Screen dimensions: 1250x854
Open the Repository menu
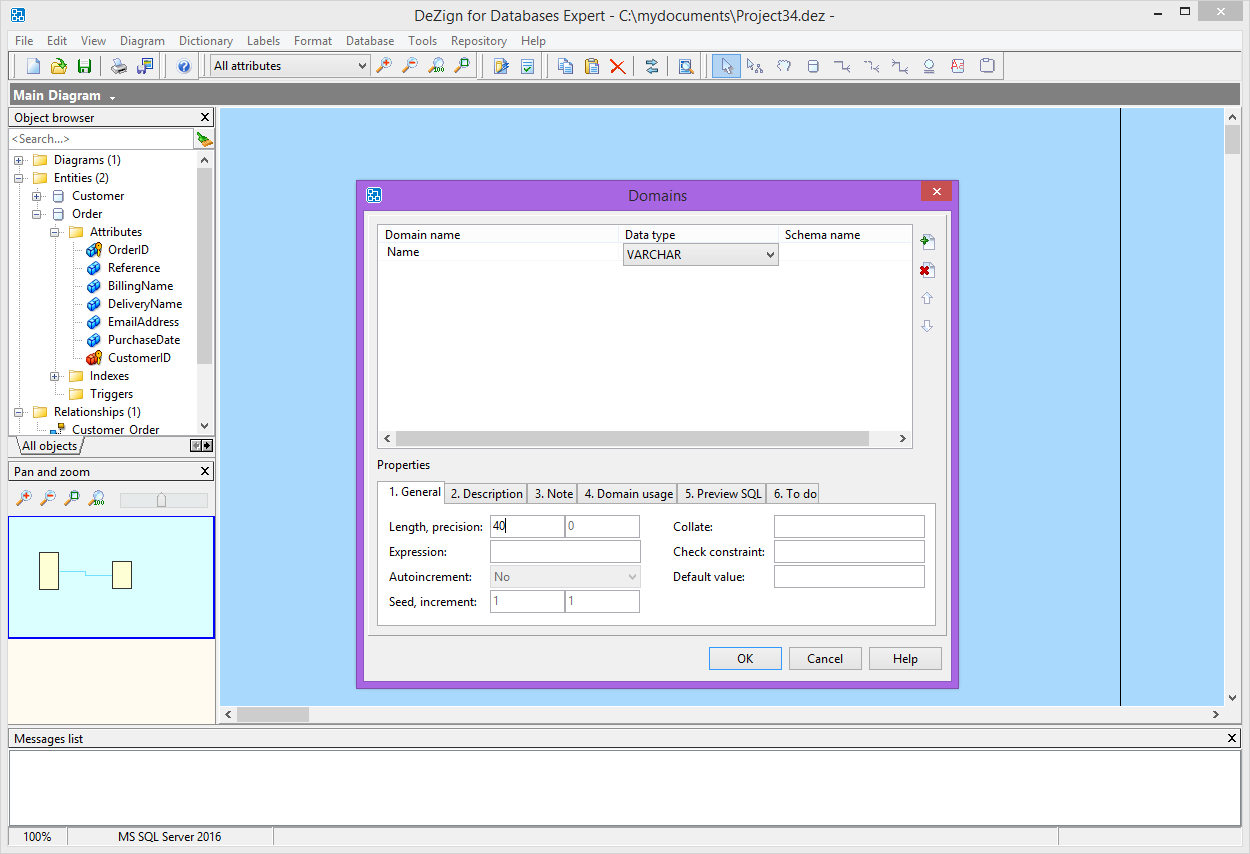point(479,41)
